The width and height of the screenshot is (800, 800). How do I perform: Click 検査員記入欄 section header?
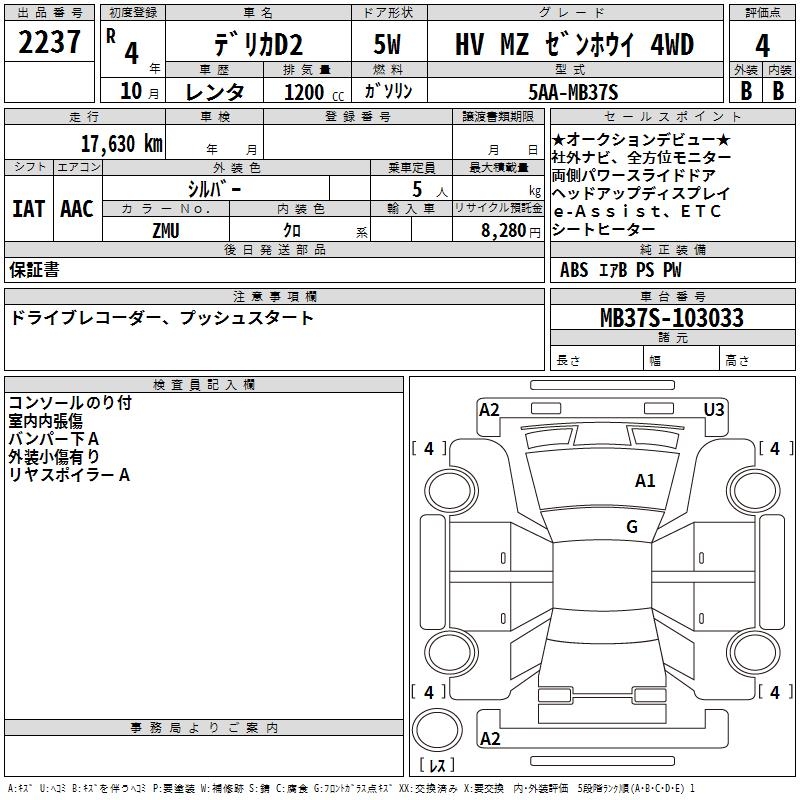pyautogui.click(x=204, y=385)
